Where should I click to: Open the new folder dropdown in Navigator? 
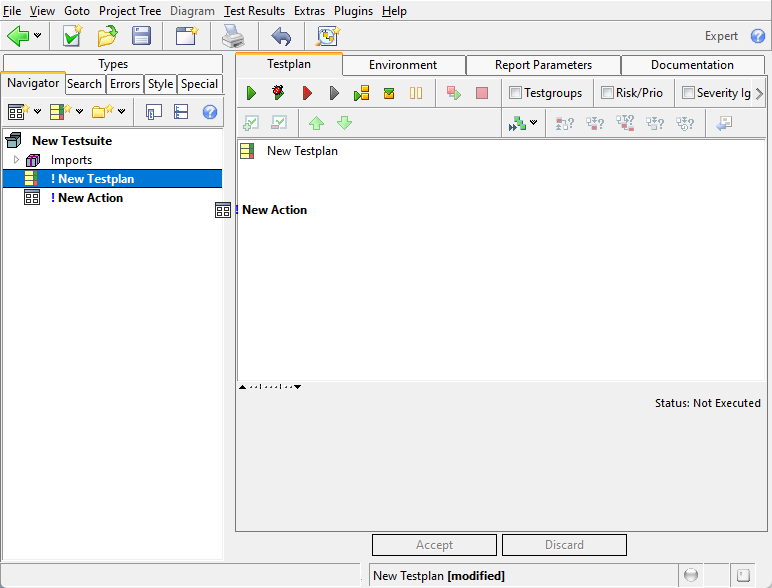pyautogui.click(x=122, y=112)
